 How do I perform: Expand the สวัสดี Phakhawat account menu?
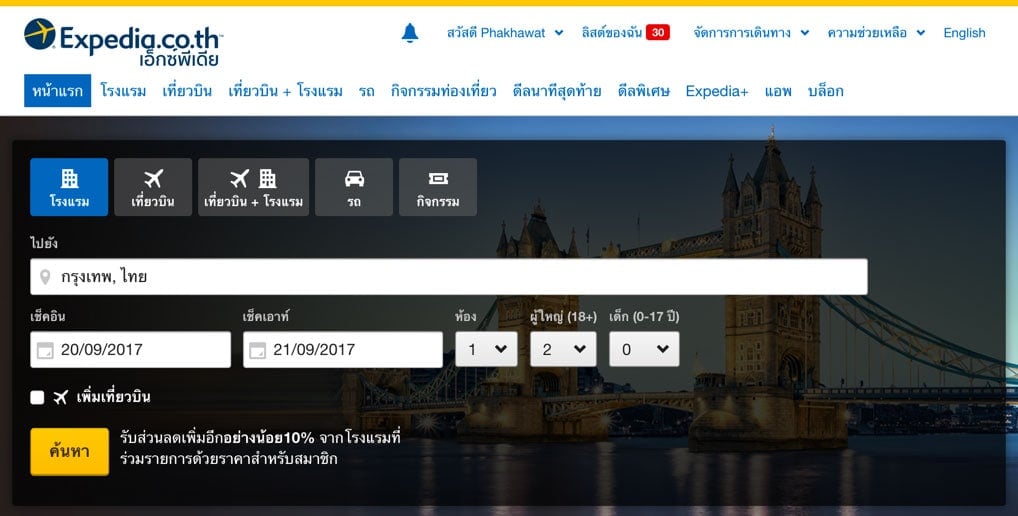point(505,32)
